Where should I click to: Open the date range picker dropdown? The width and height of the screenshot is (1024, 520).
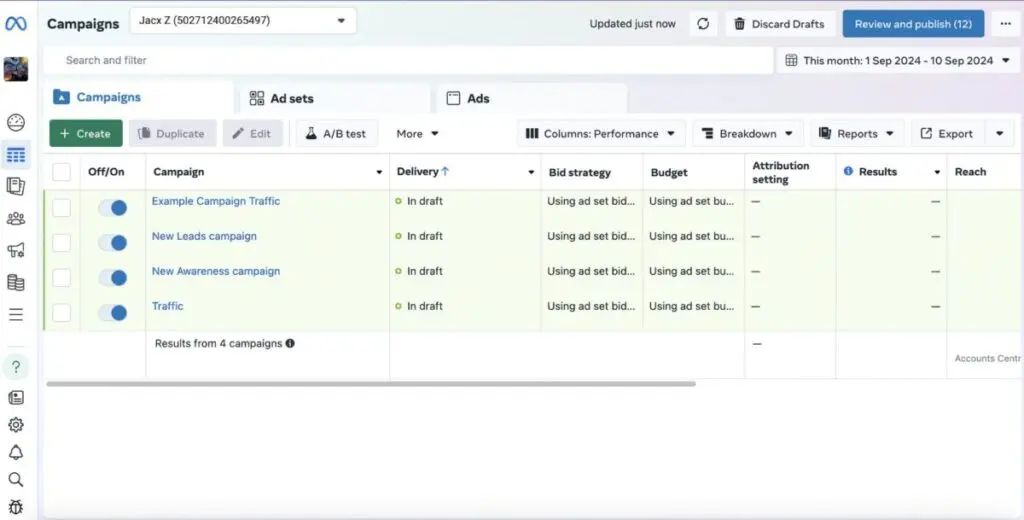tap(898, 60)
